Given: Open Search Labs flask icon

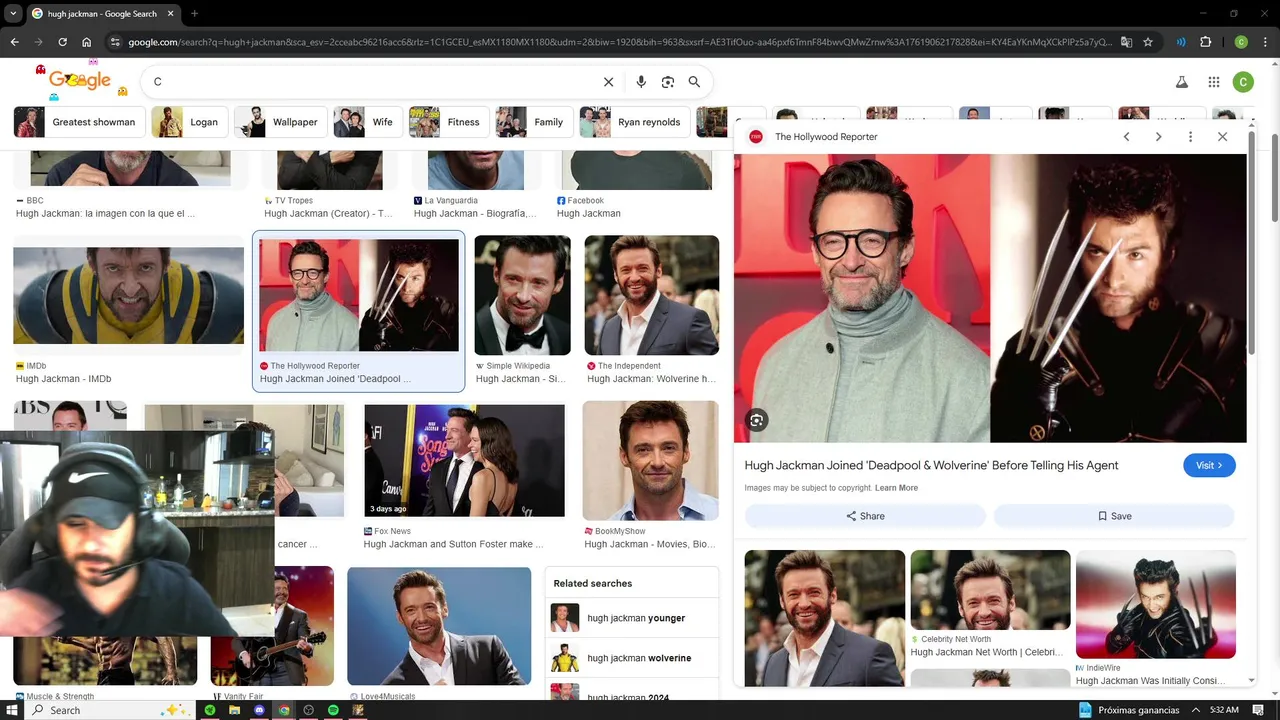Looking at the screenshot, I should (1181, 82).
